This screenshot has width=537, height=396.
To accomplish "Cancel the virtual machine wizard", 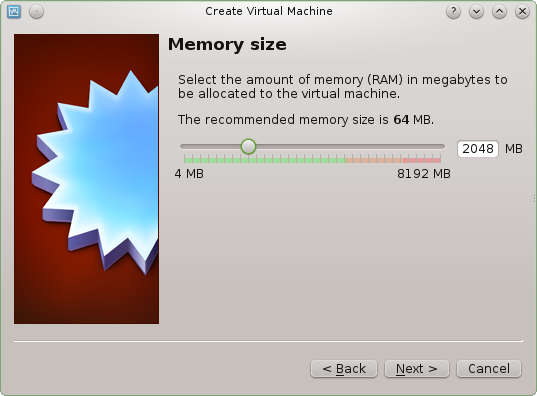I will point(489,369).
